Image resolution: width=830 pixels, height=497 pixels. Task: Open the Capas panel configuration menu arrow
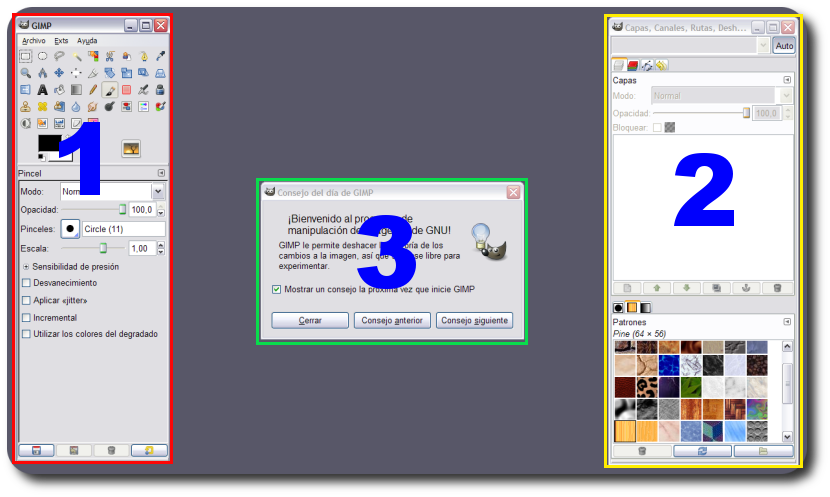[787, 80]
